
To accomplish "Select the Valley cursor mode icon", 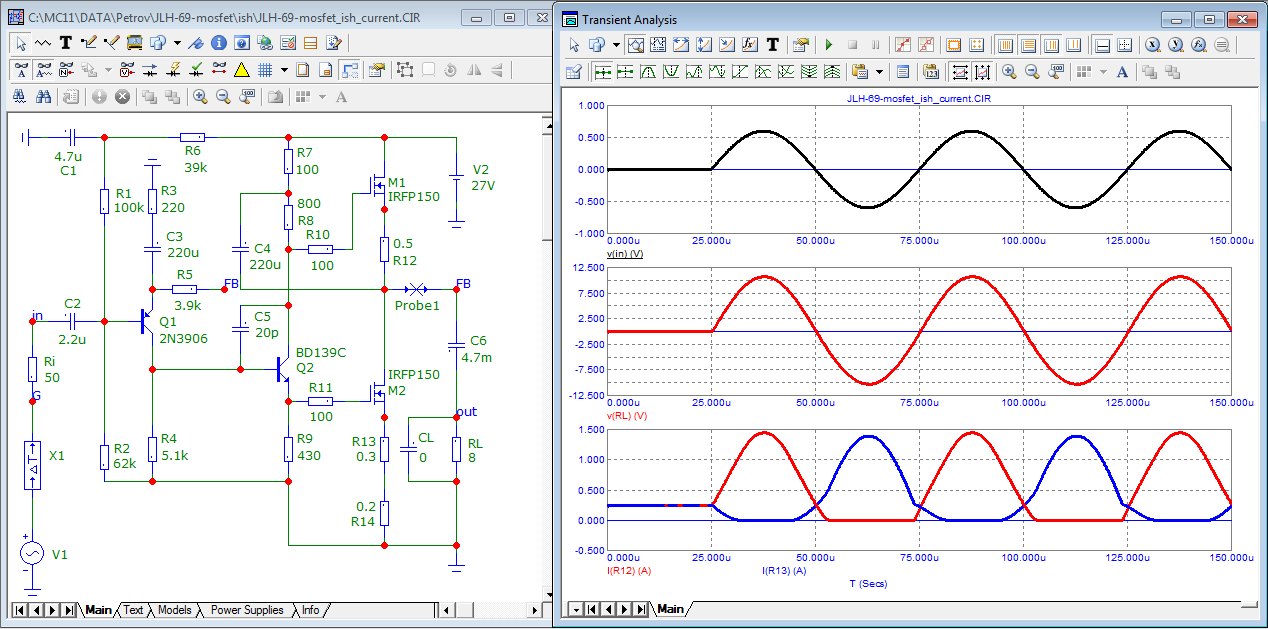I will (x=671, y=72).
